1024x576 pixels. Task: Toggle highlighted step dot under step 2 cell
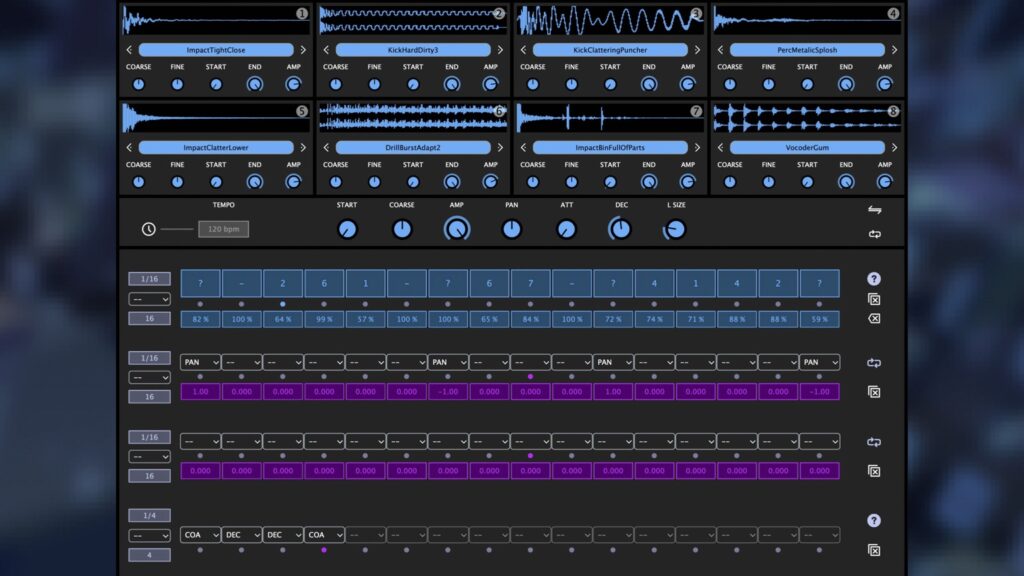pyautogui.click(x=283, y=304)
